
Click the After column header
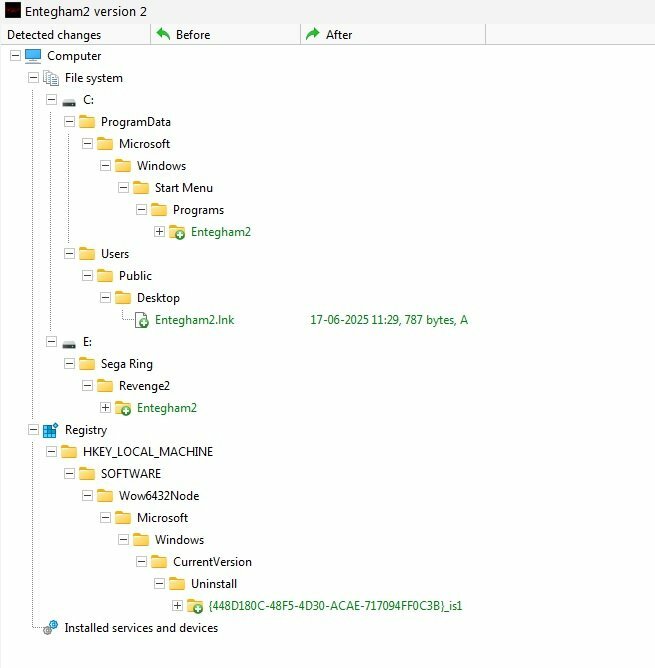(393, 35)
